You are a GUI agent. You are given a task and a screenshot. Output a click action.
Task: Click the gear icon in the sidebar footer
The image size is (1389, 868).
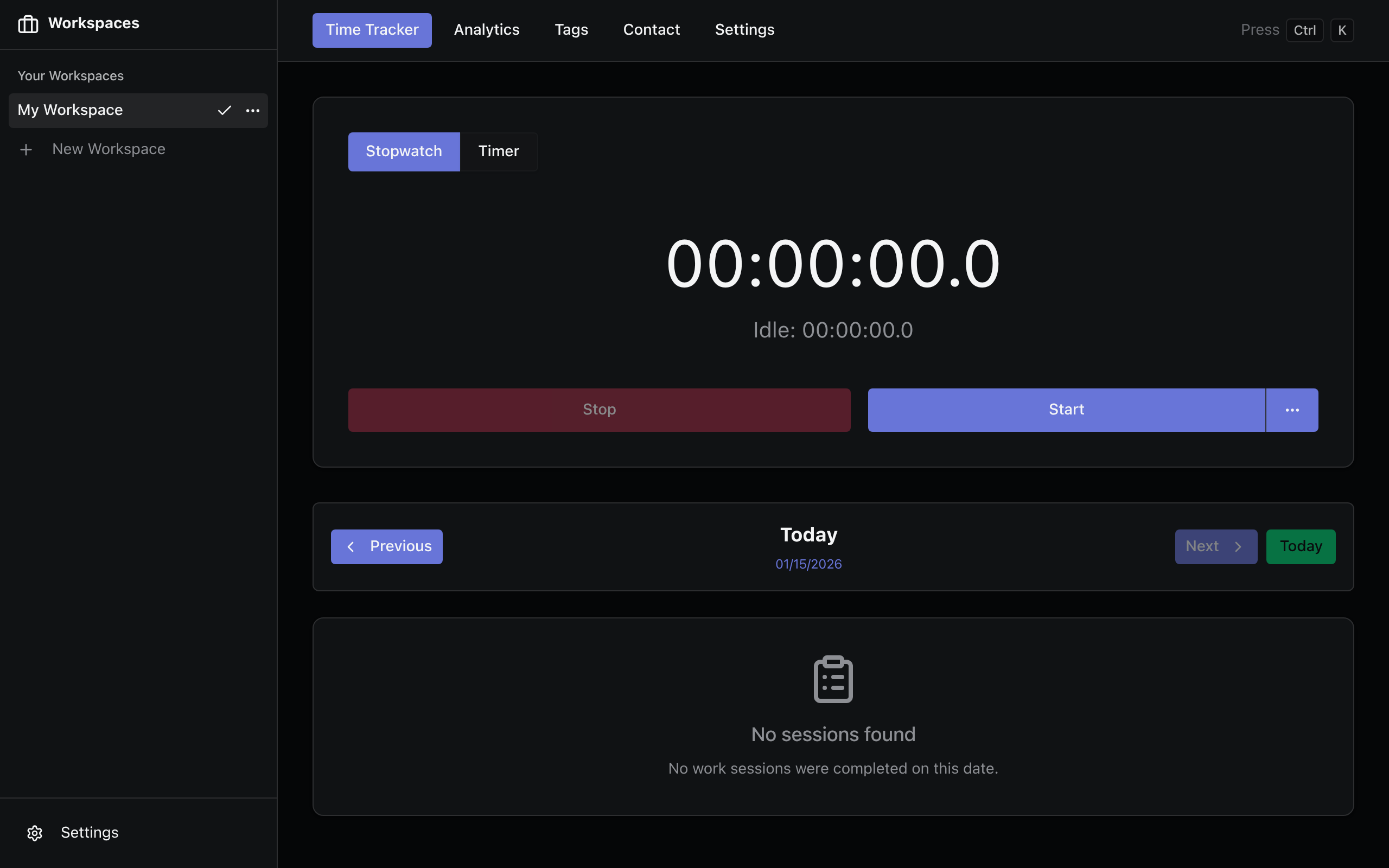click(x=35, y=833)
